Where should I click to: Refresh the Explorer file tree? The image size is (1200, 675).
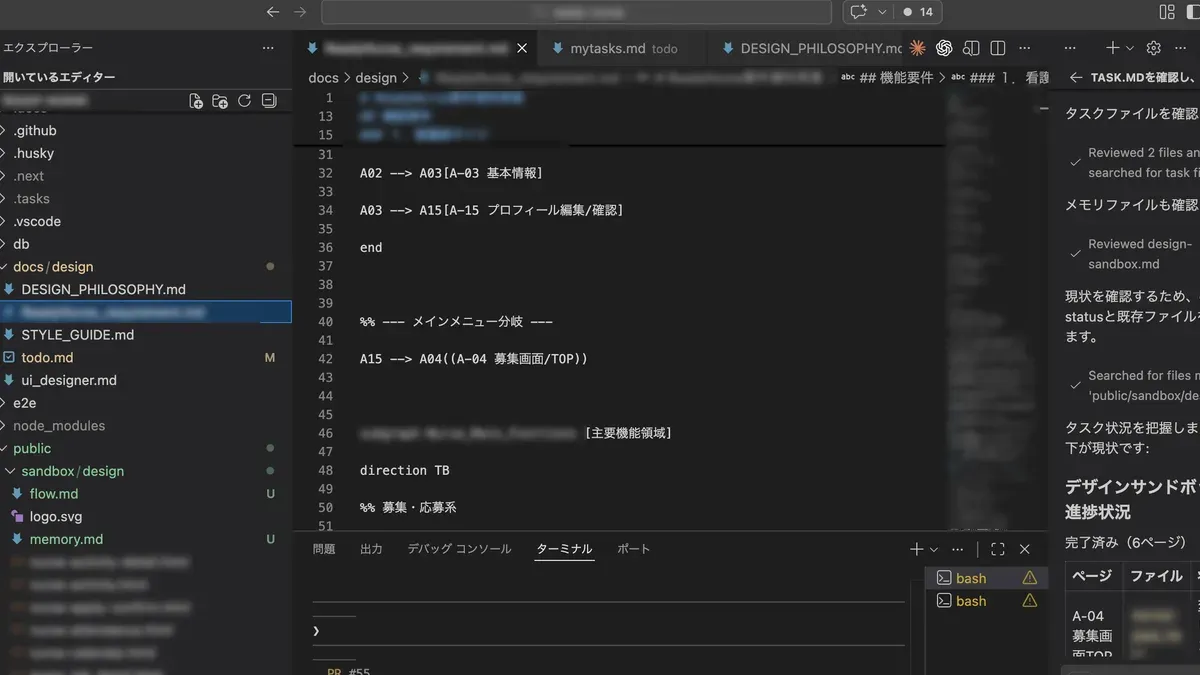point(244,101)
